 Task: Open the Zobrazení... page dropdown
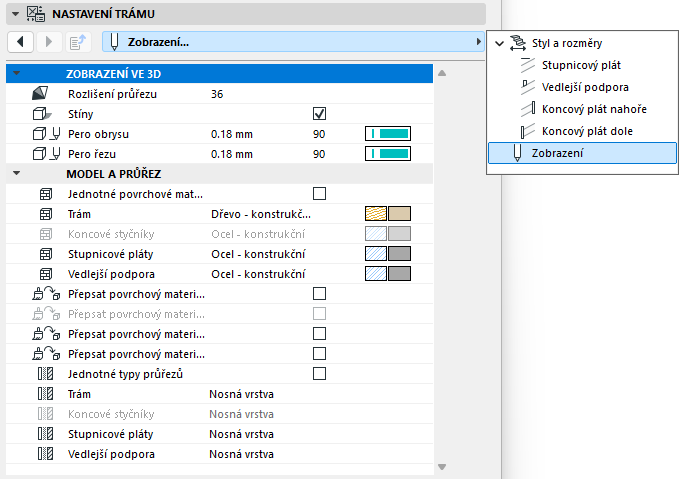[x=293, y=42]
